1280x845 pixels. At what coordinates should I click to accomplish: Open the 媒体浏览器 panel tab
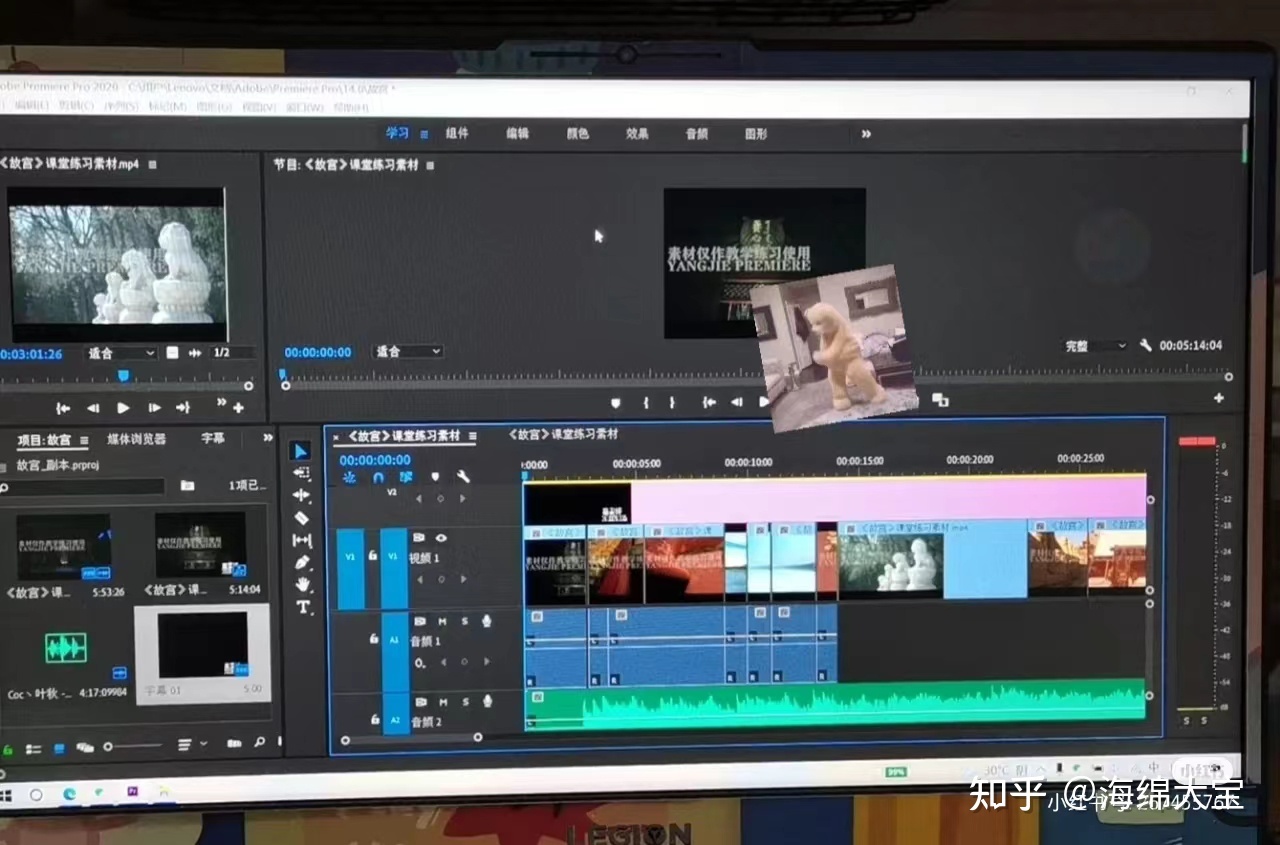coord(137,438)
